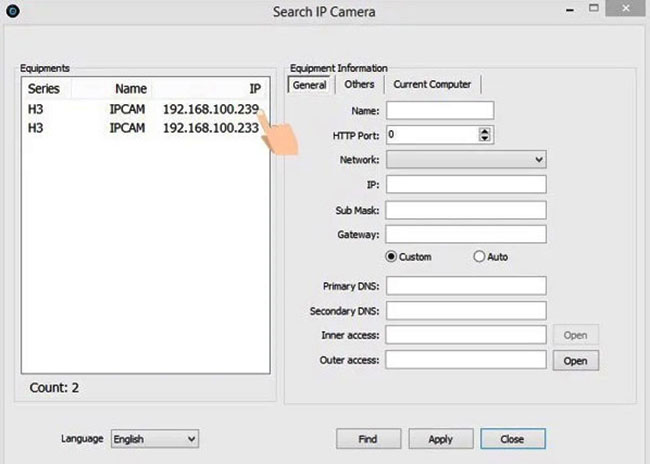
Task: Click the camera app icon in title bar
Action: tap(13, 11)
